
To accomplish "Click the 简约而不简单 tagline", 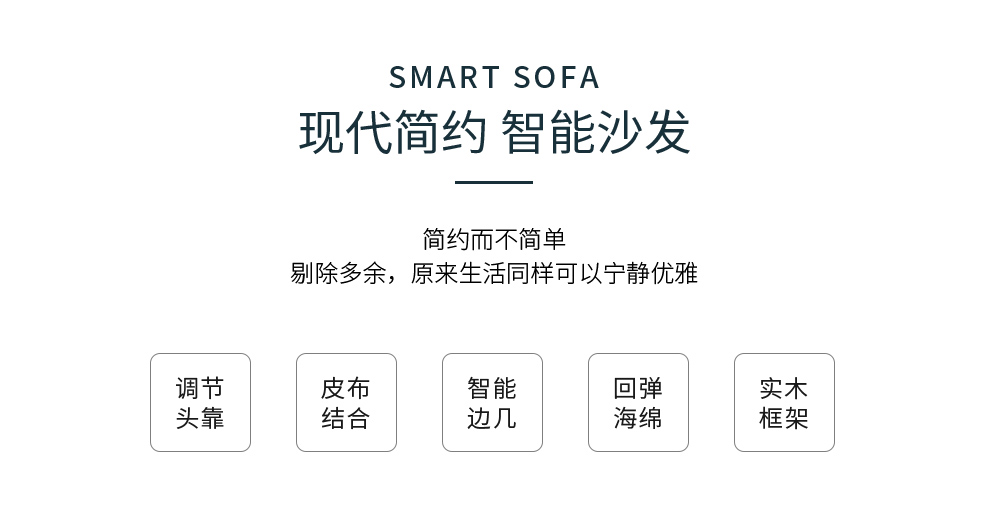I will (x=494, y=239).
